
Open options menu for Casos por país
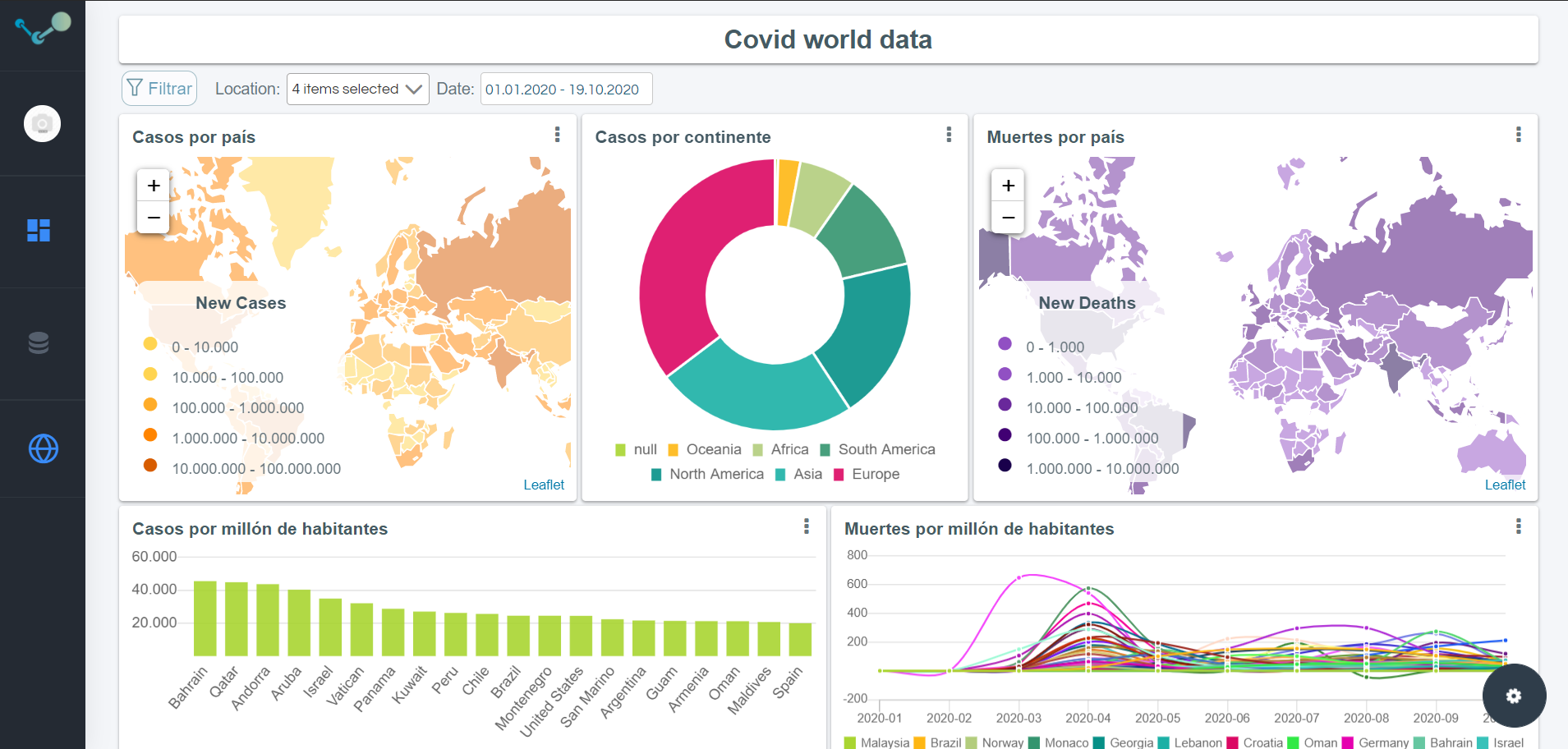(557, 135)
